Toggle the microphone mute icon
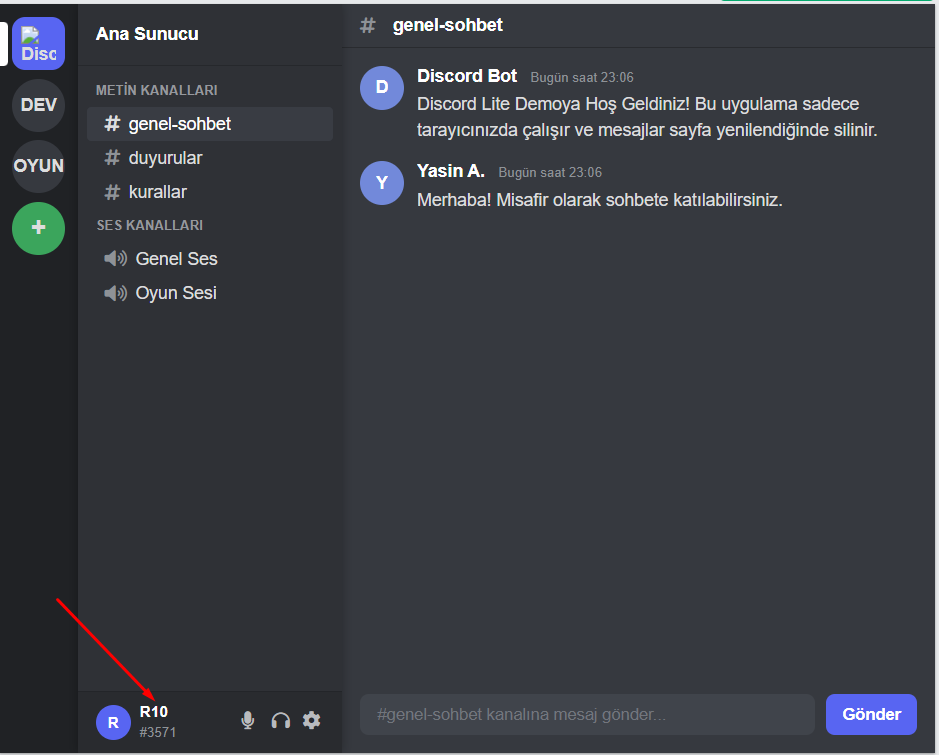939x755 pixels. click(247, 720)
